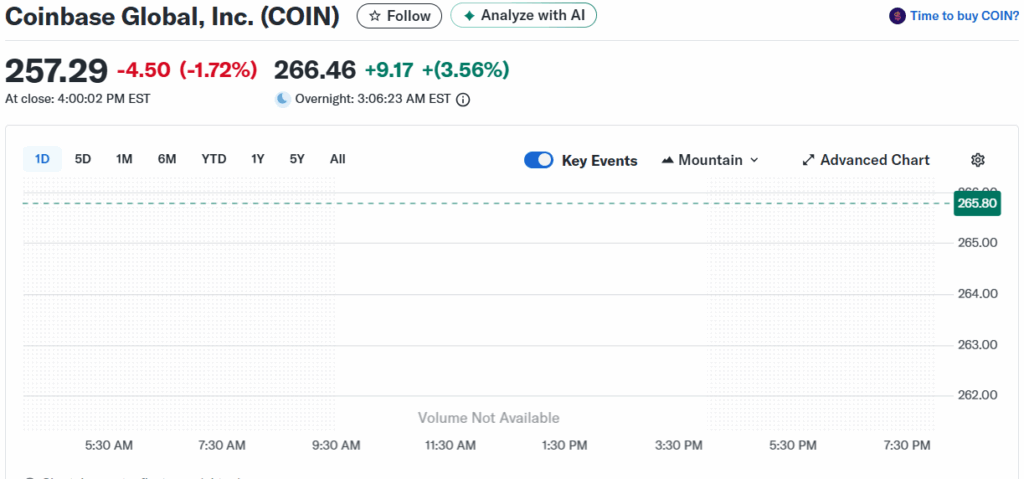The height and width of the screenshot is (479, 1024).
Task: Open Analyze with AI
Action: pyautogui.click(x=524, y=16)
